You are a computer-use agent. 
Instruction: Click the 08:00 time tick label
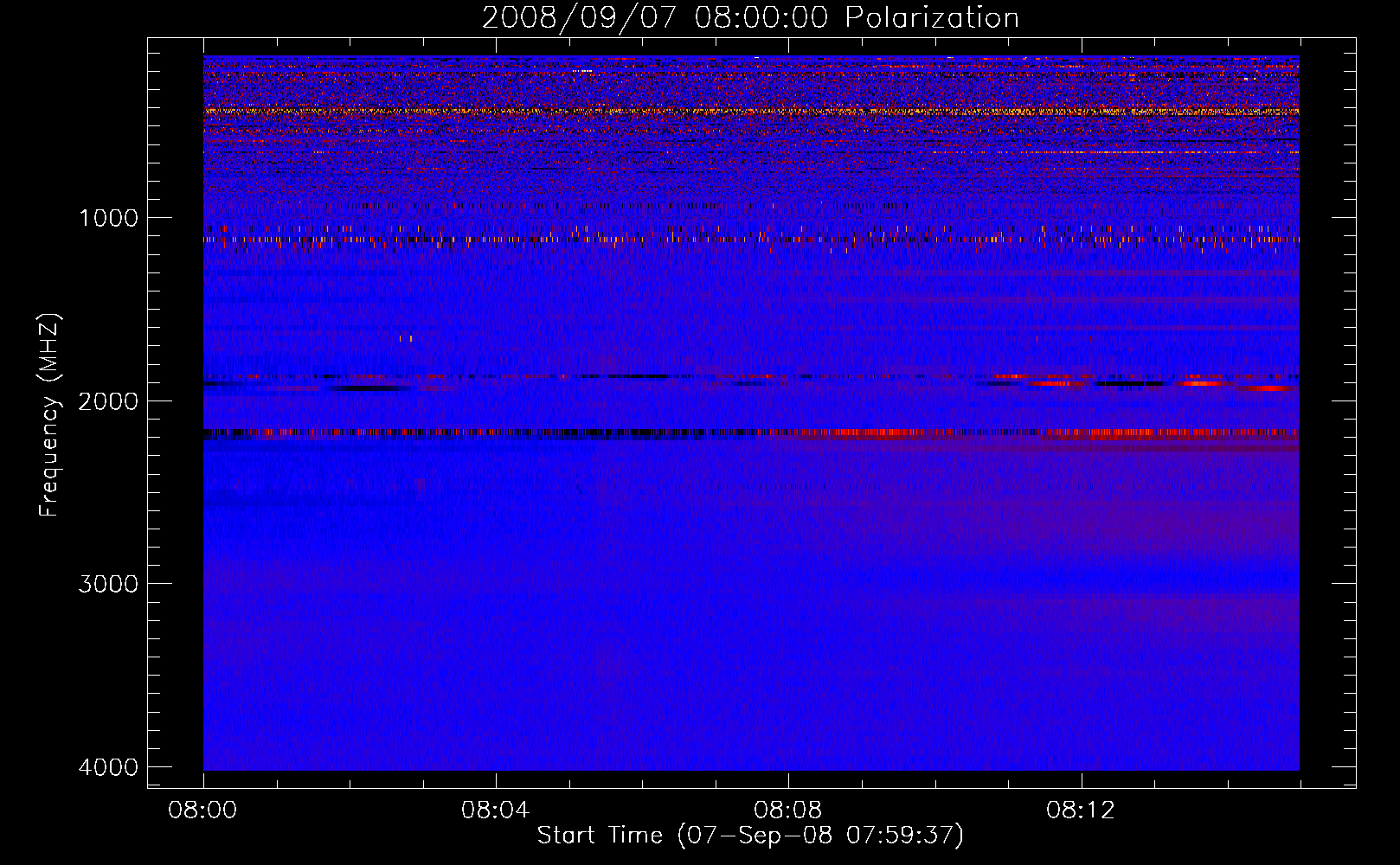click(x=202, y=811)
